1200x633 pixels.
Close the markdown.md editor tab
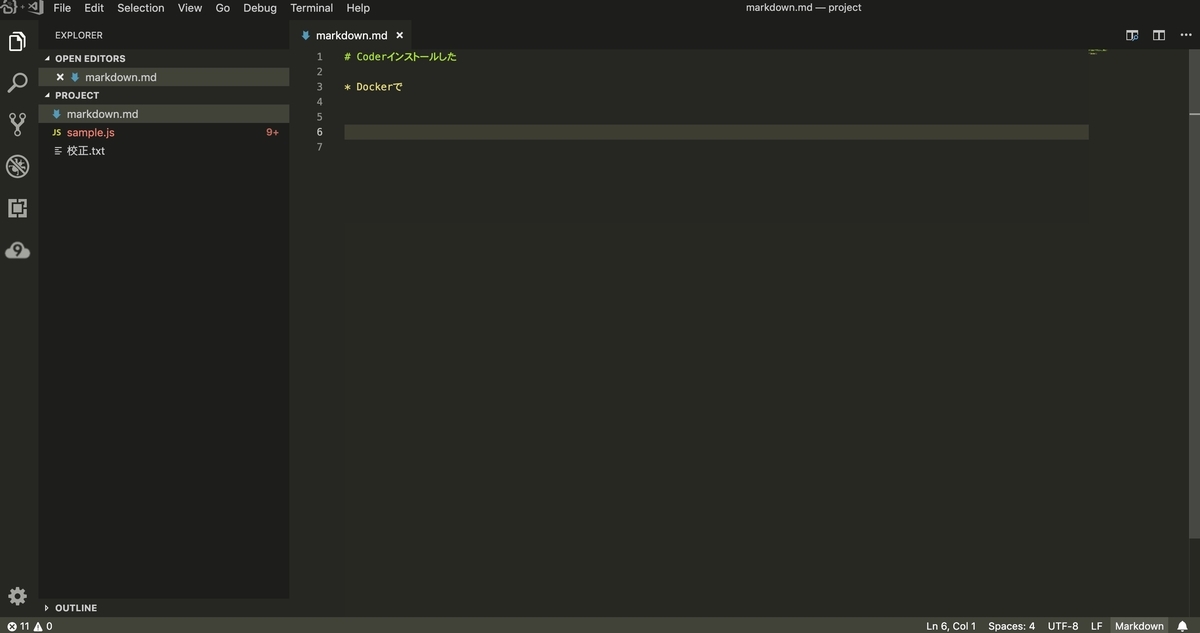[400, 35]
